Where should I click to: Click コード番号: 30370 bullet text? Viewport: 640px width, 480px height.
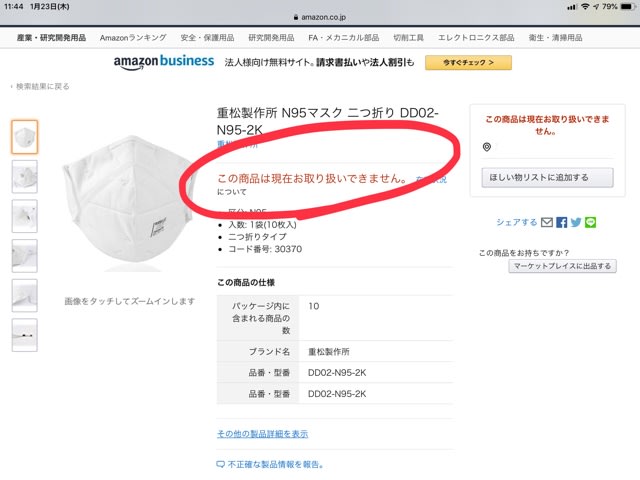pyautogui.click(x=265, y=249)
